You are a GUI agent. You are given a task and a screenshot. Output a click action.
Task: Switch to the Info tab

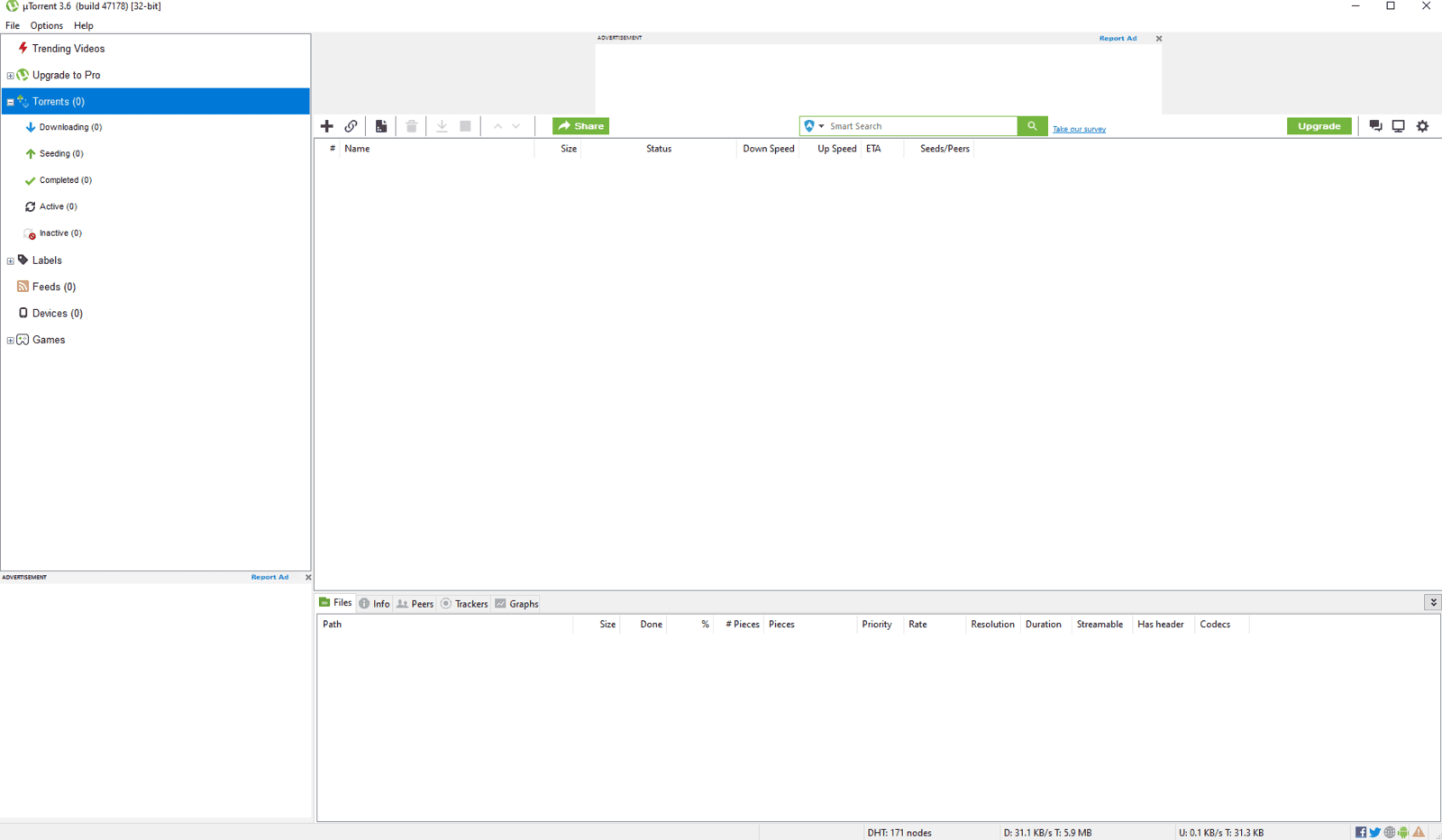pyautogui.click(x=374, y=604)
